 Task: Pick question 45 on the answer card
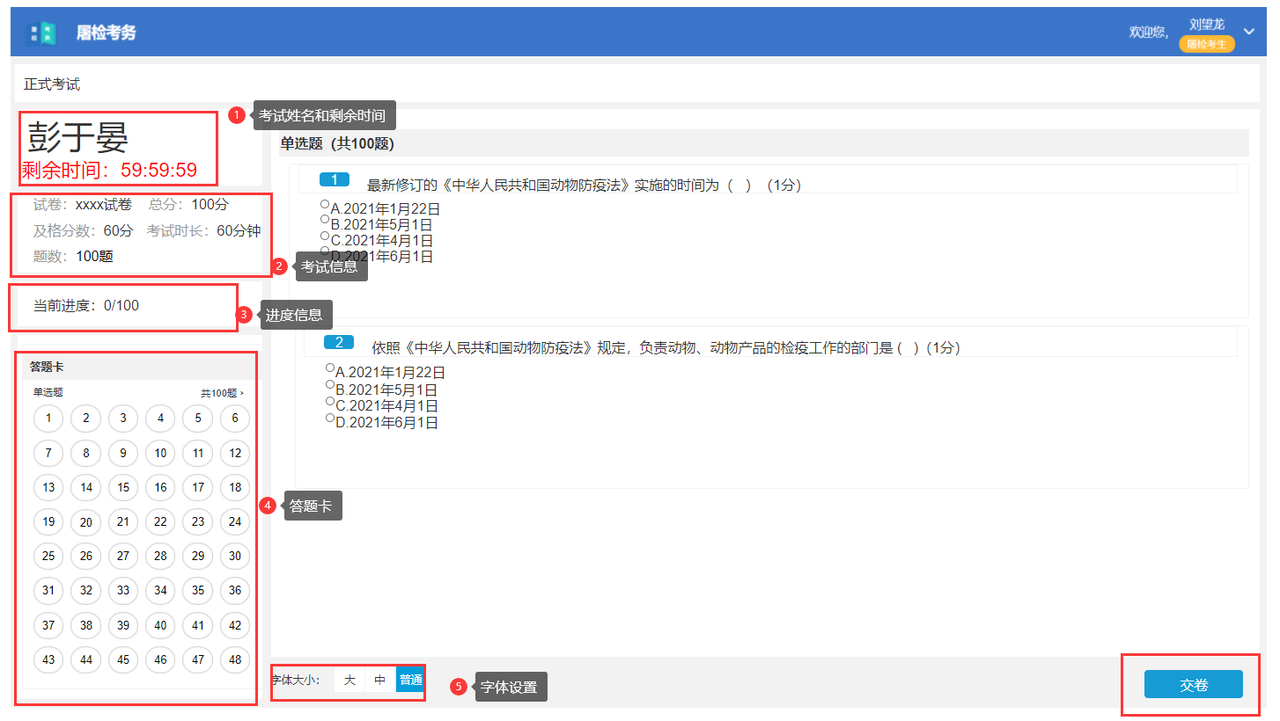point(123,660)
